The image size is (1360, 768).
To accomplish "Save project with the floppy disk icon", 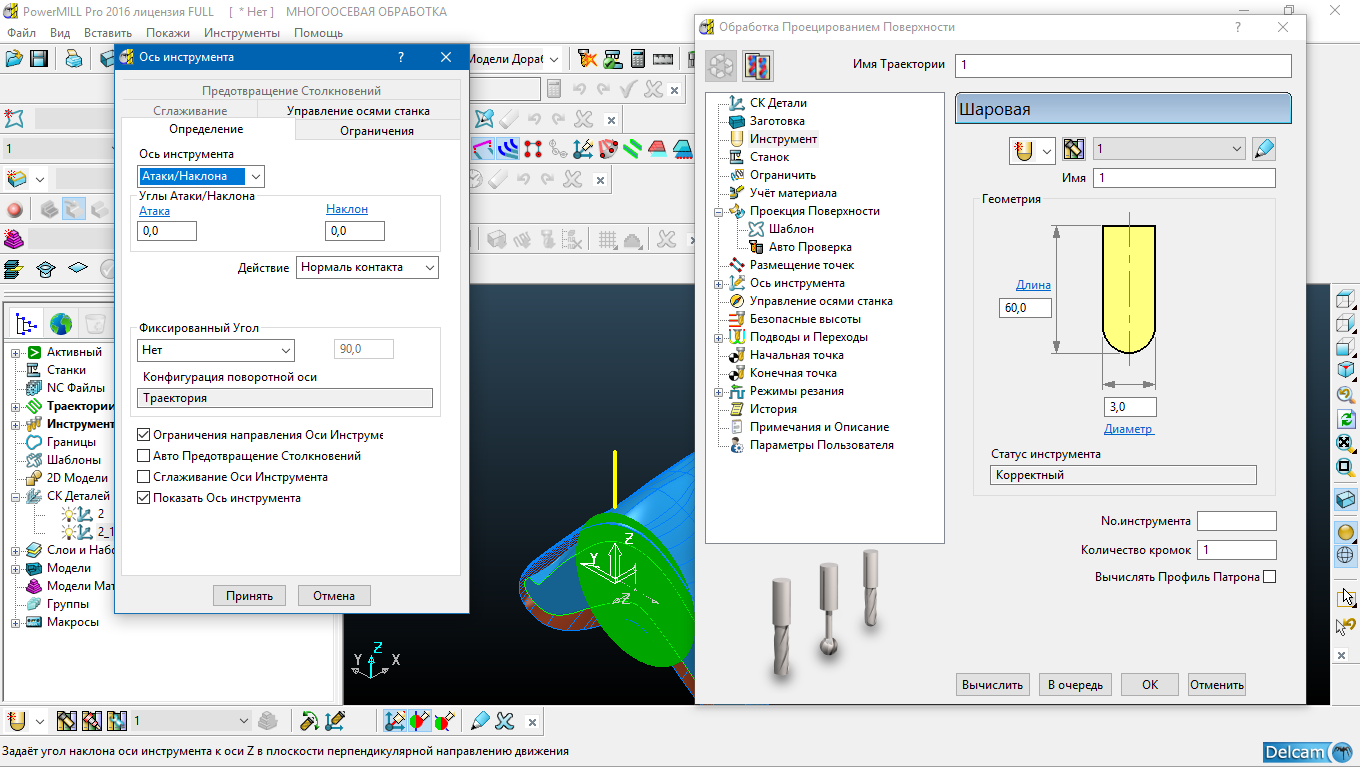I will 39,59.
